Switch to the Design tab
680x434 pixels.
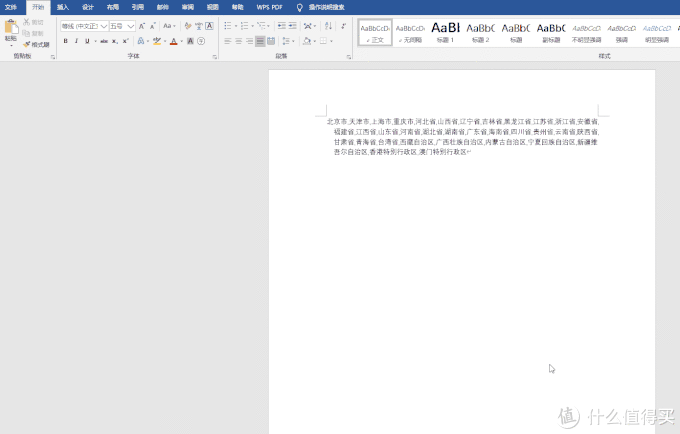88,7
